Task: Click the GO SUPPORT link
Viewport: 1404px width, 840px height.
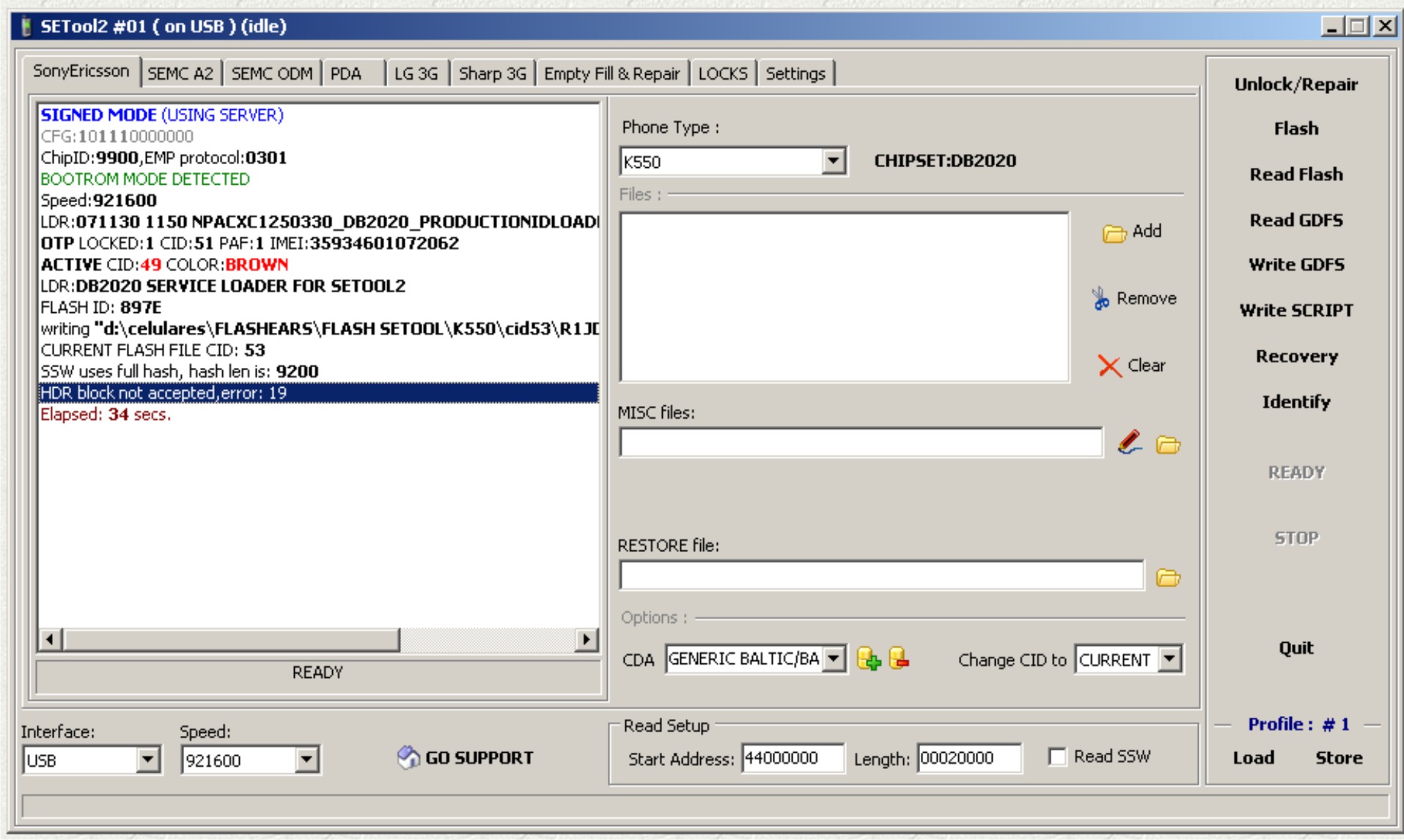Action: tap(479, 758)
